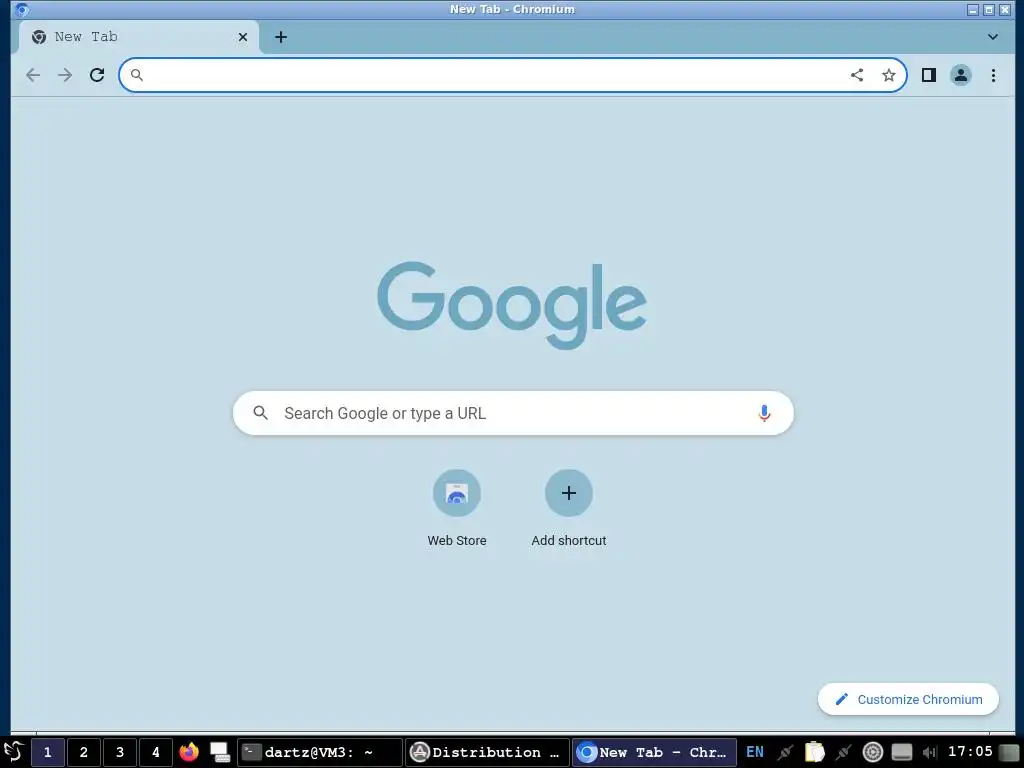
Task: Expand the tab search chevron
Action: point(993,37)
